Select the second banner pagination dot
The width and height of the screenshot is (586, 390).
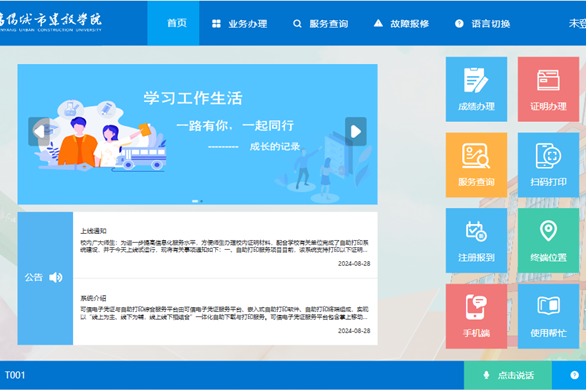(201, 201)
